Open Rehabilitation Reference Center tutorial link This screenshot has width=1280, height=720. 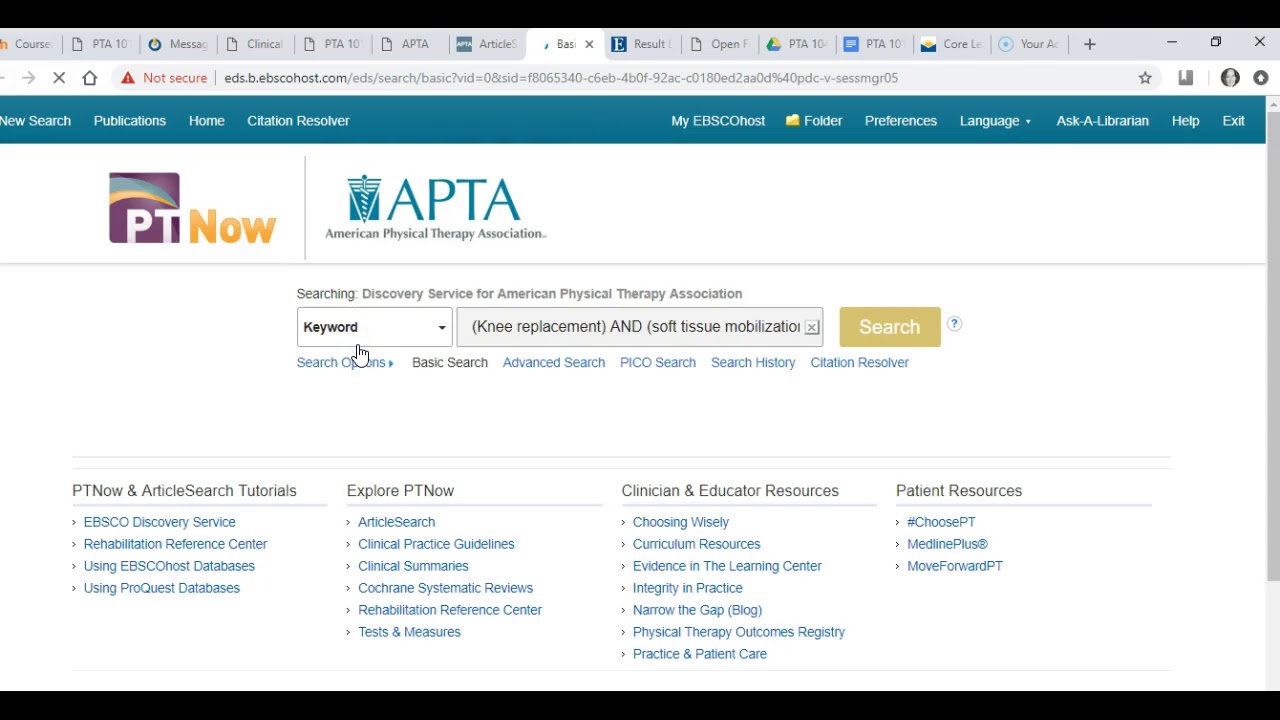(x=176, y=544)
